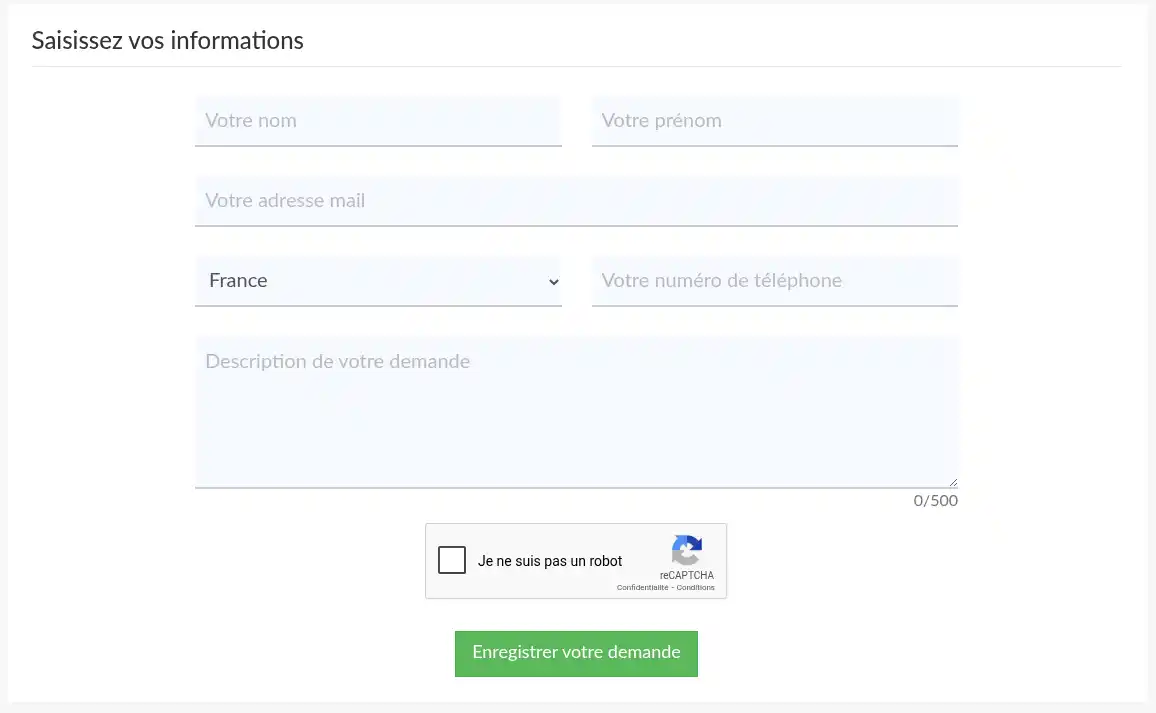Select the 'Votre adresse mail' field
Viewport: 1156px width, 713px height.
tap(576, 200)
